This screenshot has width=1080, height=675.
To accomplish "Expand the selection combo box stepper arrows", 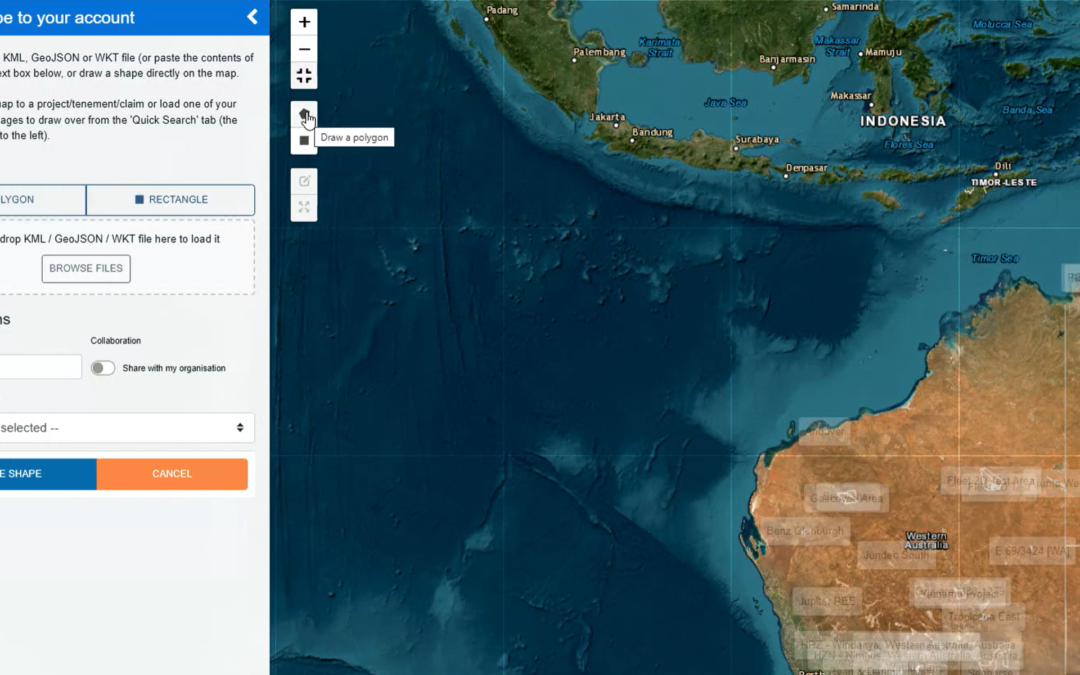I will [x=239, y=427].
